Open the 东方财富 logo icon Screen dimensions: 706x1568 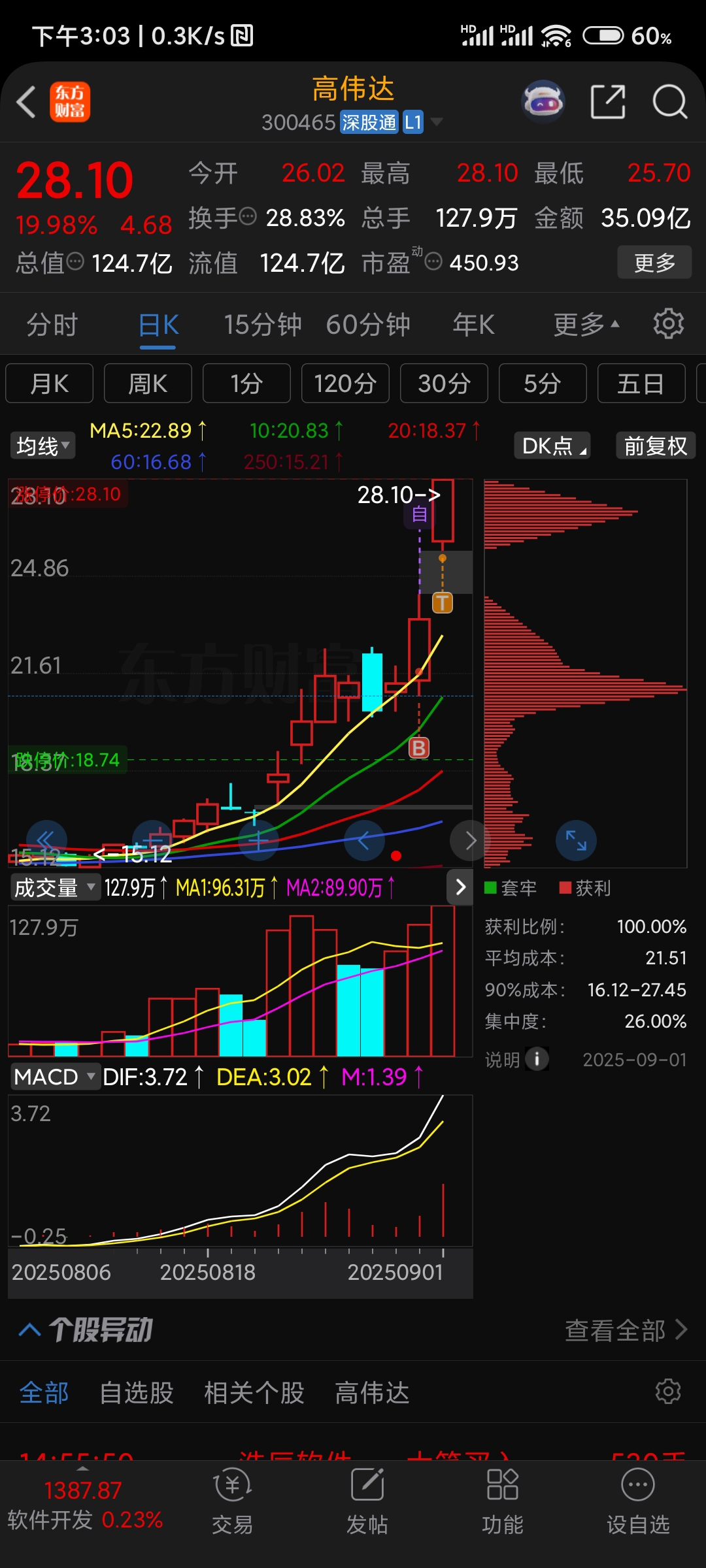click(70, 103)
